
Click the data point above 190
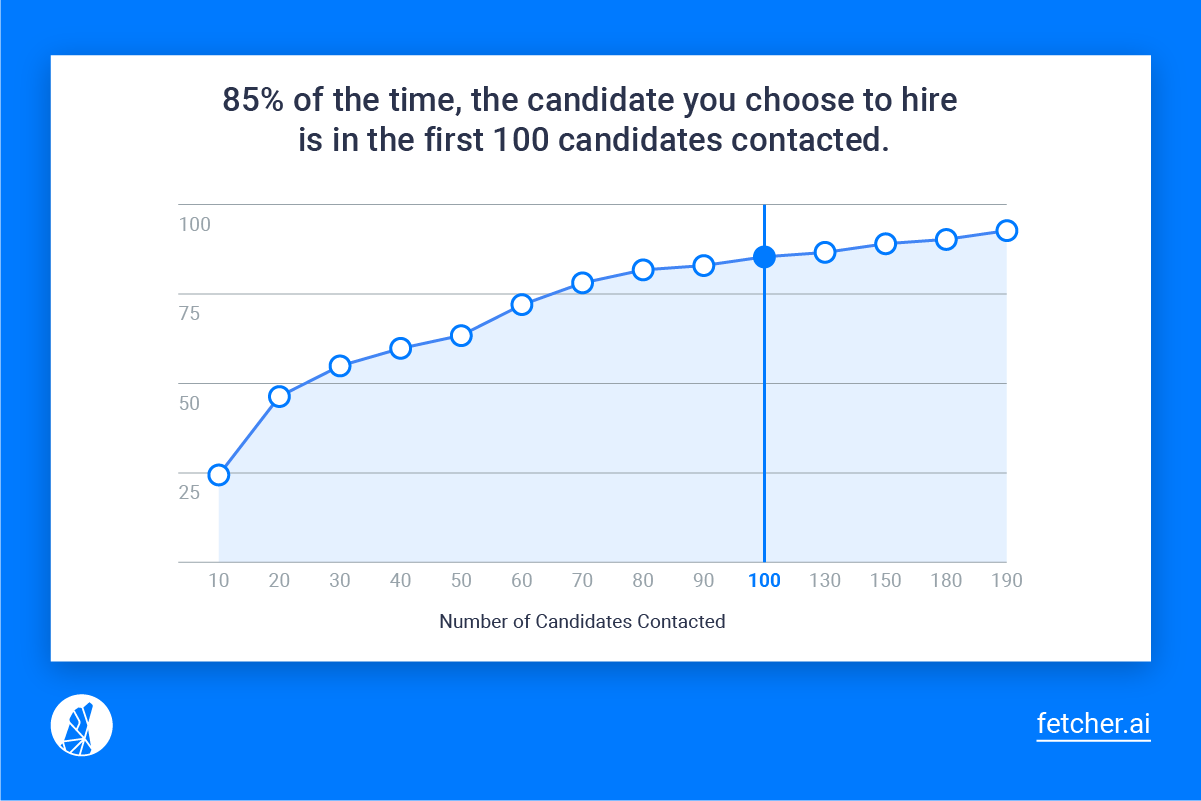[1007, 231]
